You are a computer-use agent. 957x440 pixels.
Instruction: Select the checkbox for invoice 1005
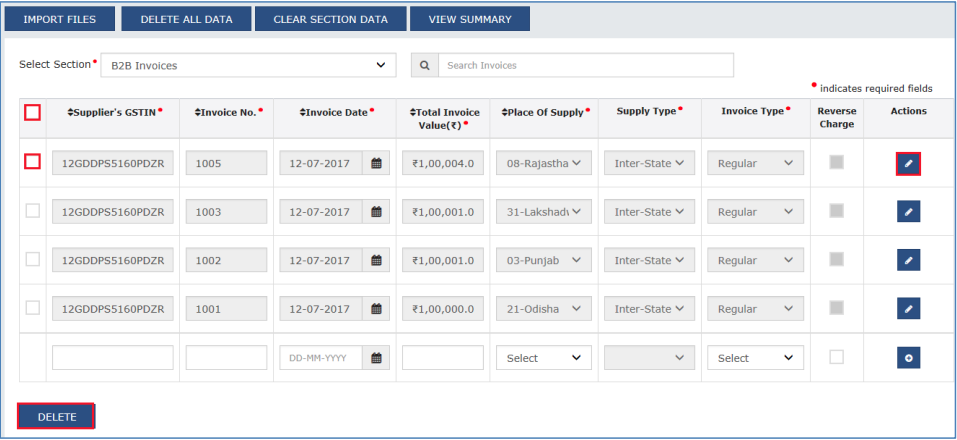point(32,161)
